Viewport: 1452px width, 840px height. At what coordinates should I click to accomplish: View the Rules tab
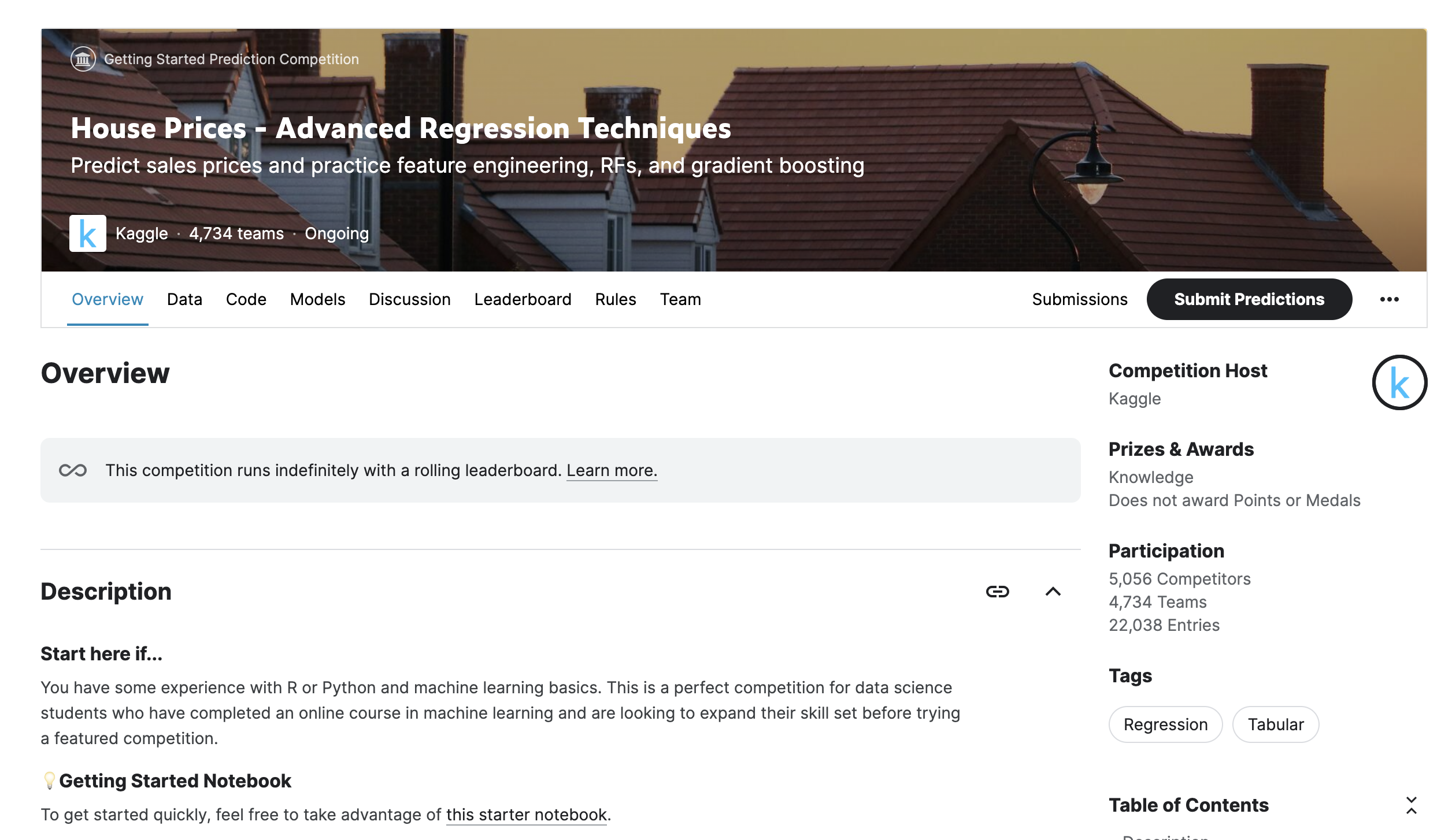[615, 299]
